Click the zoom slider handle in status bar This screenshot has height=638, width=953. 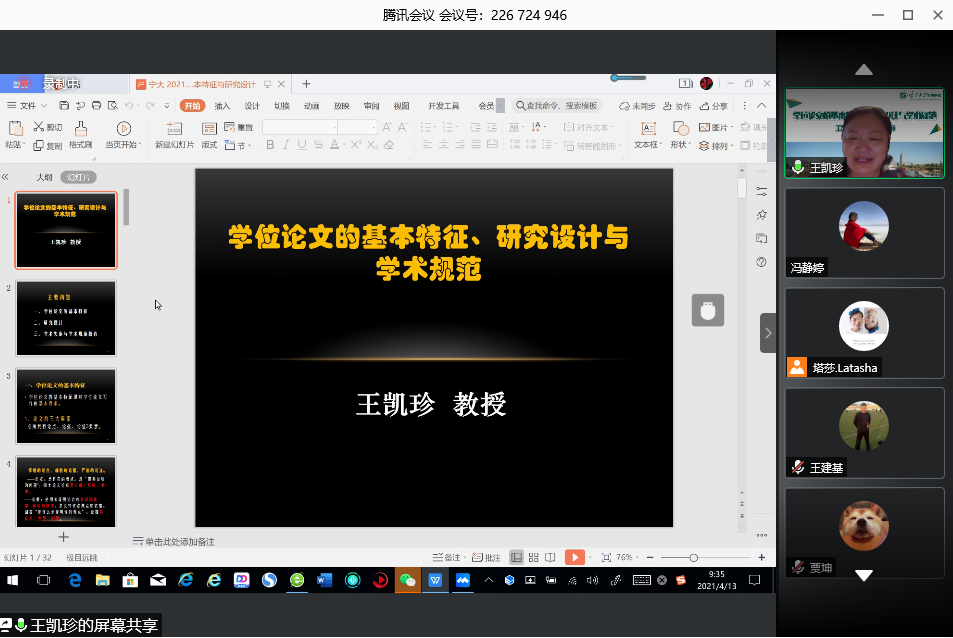tap(693, 557)
